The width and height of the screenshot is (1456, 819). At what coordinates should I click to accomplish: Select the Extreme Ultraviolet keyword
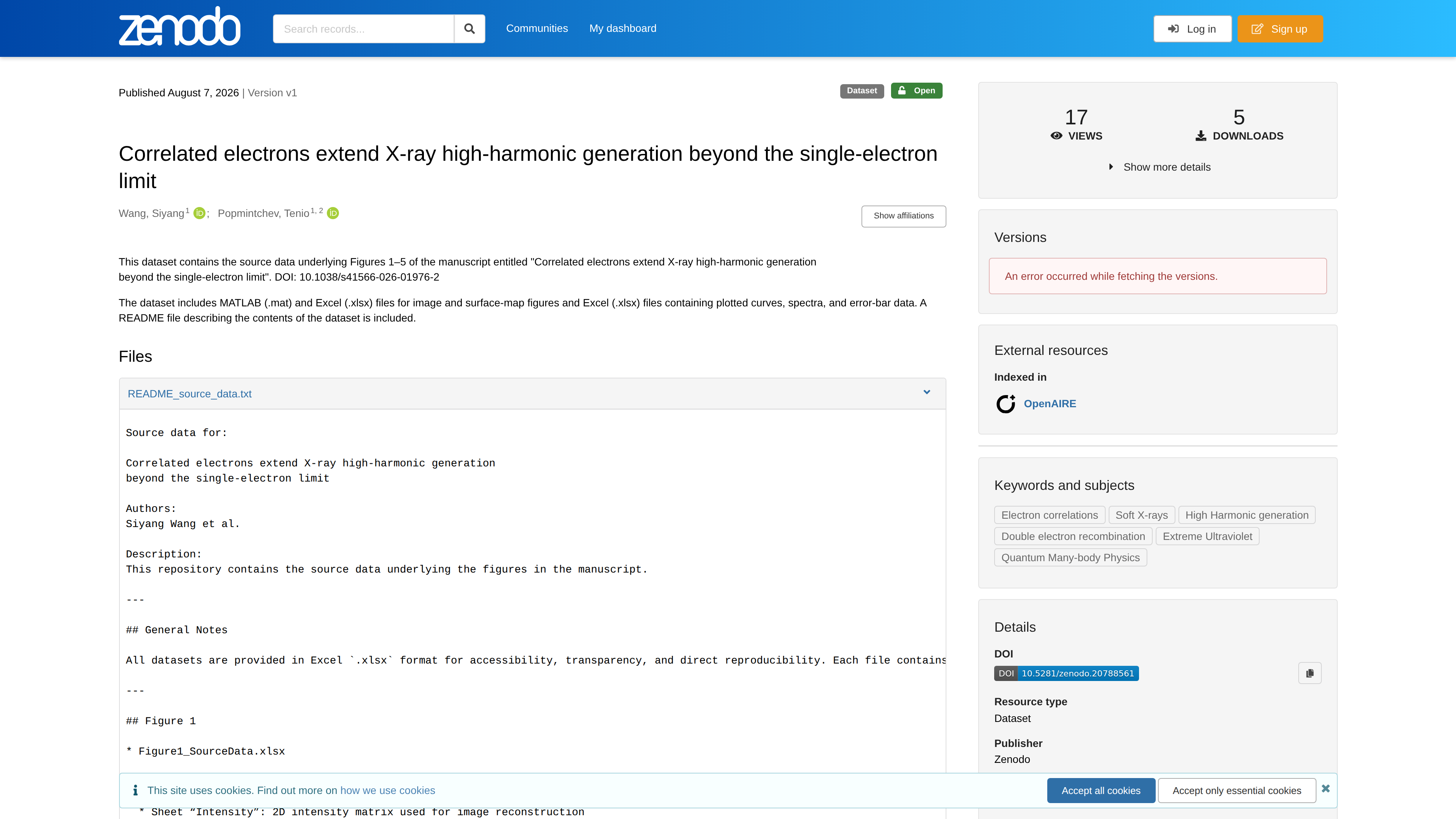1207,537
